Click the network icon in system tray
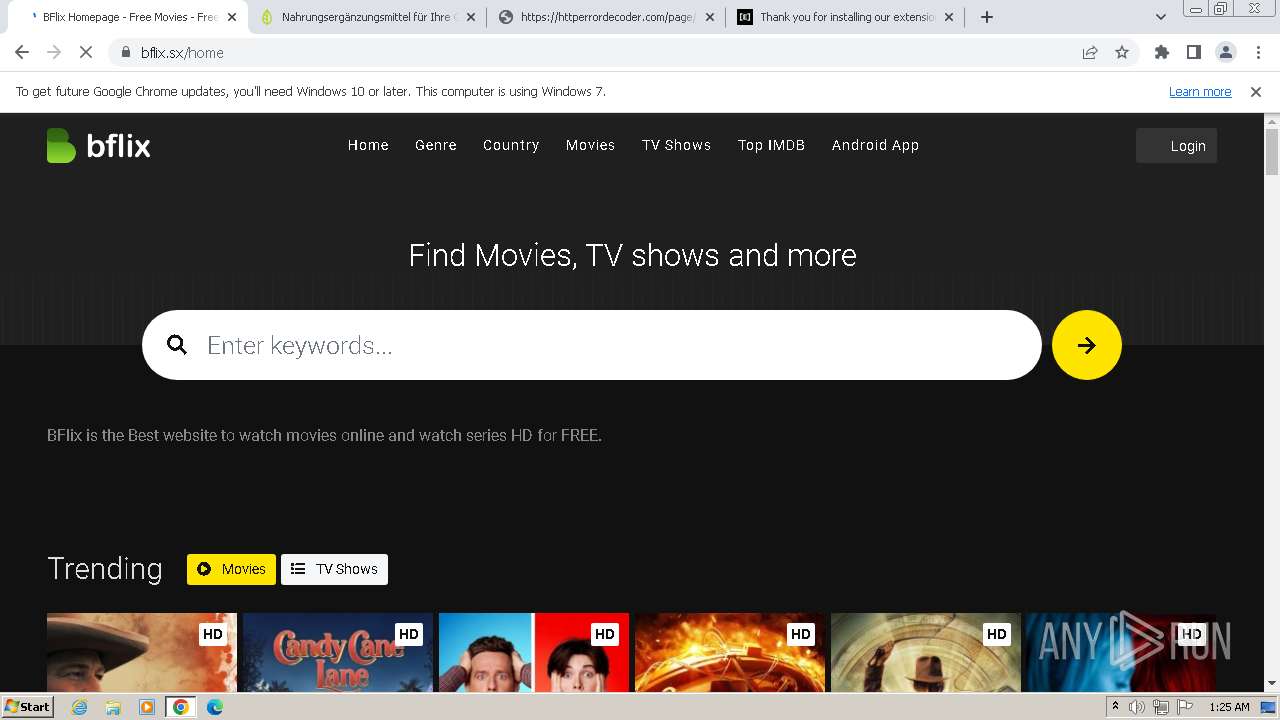The width and height of the screenshot is (1280, 720). pyautogui.click(x=1161, y=707)
